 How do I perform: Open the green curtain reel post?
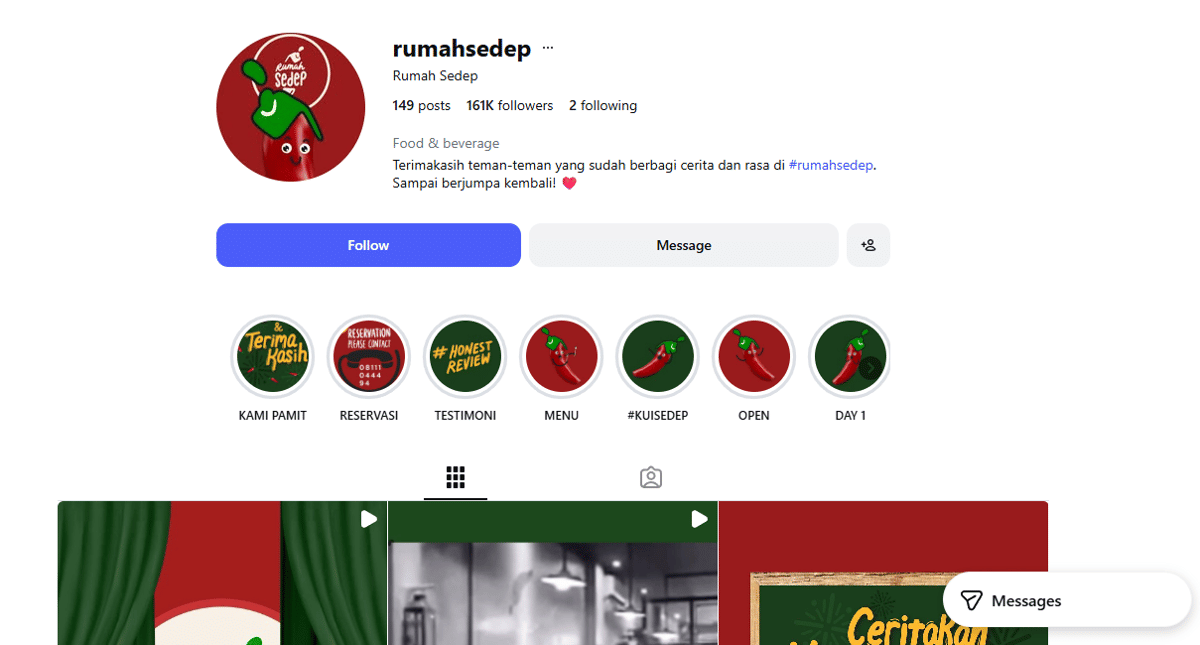[x=222, y=573]
